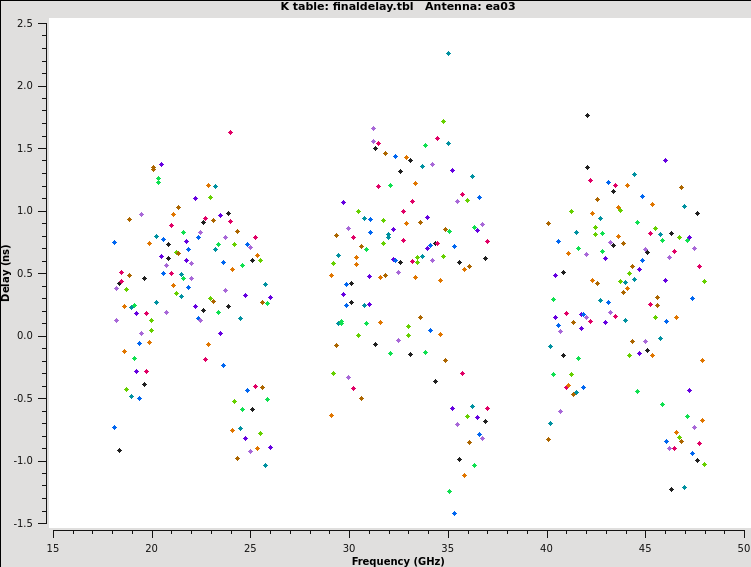This screenshot has width=751, height=567.
Task: Click the y-axis tick label -1.0
Action: click(26, 460)
